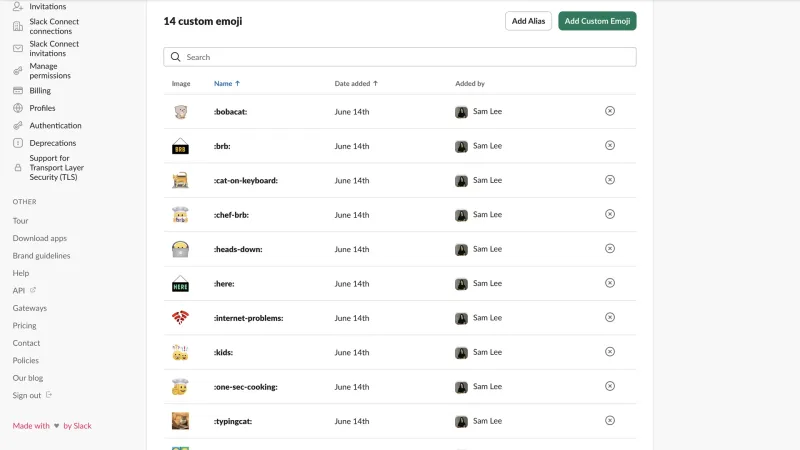Image resolution: width=800 pixels, height=450 pixels.
Task: Open the Tour link
Action: pos(20,220)
